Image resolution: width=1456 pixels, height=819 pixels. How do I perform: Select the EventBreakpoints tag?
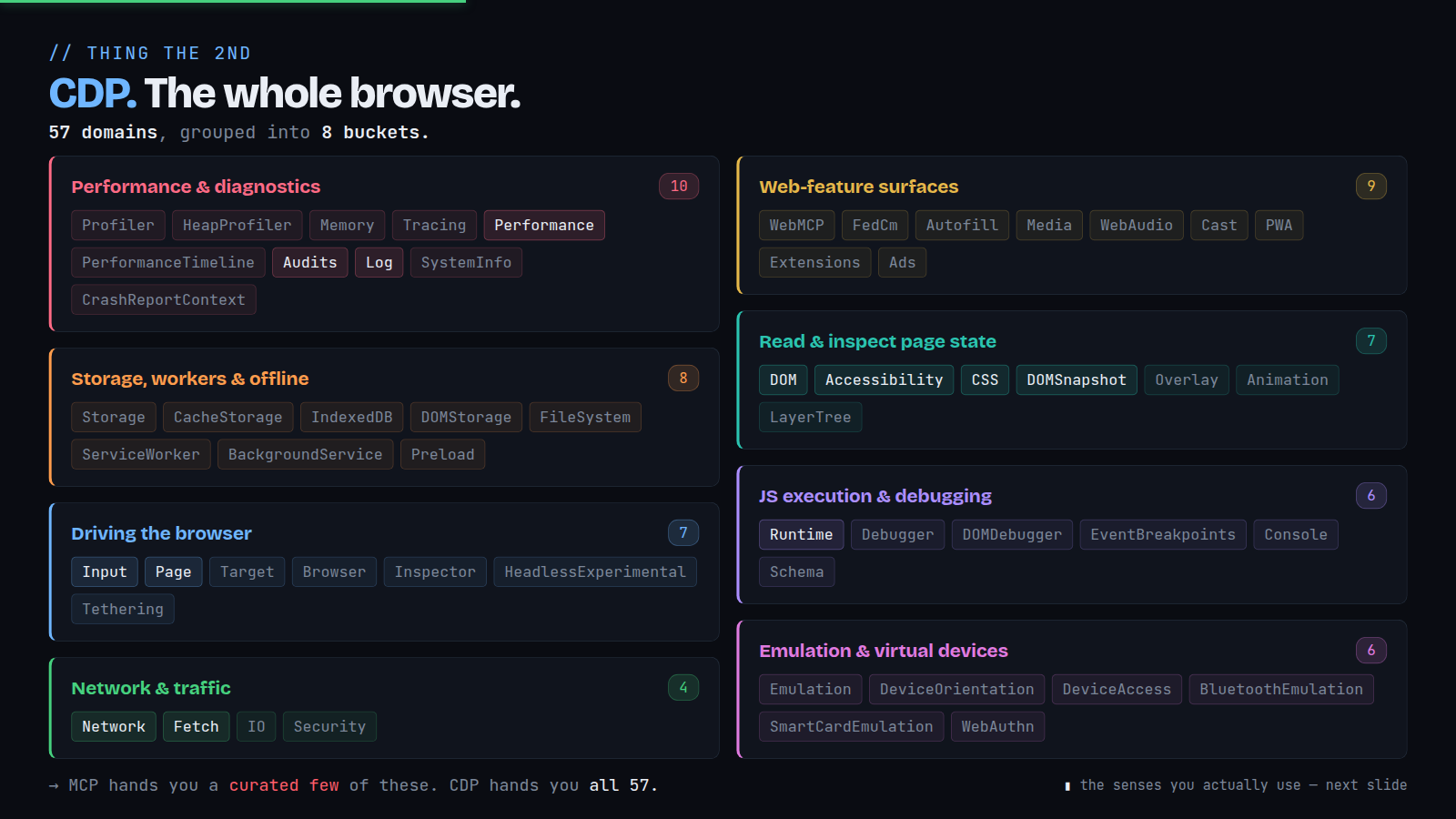point(1163,534)
